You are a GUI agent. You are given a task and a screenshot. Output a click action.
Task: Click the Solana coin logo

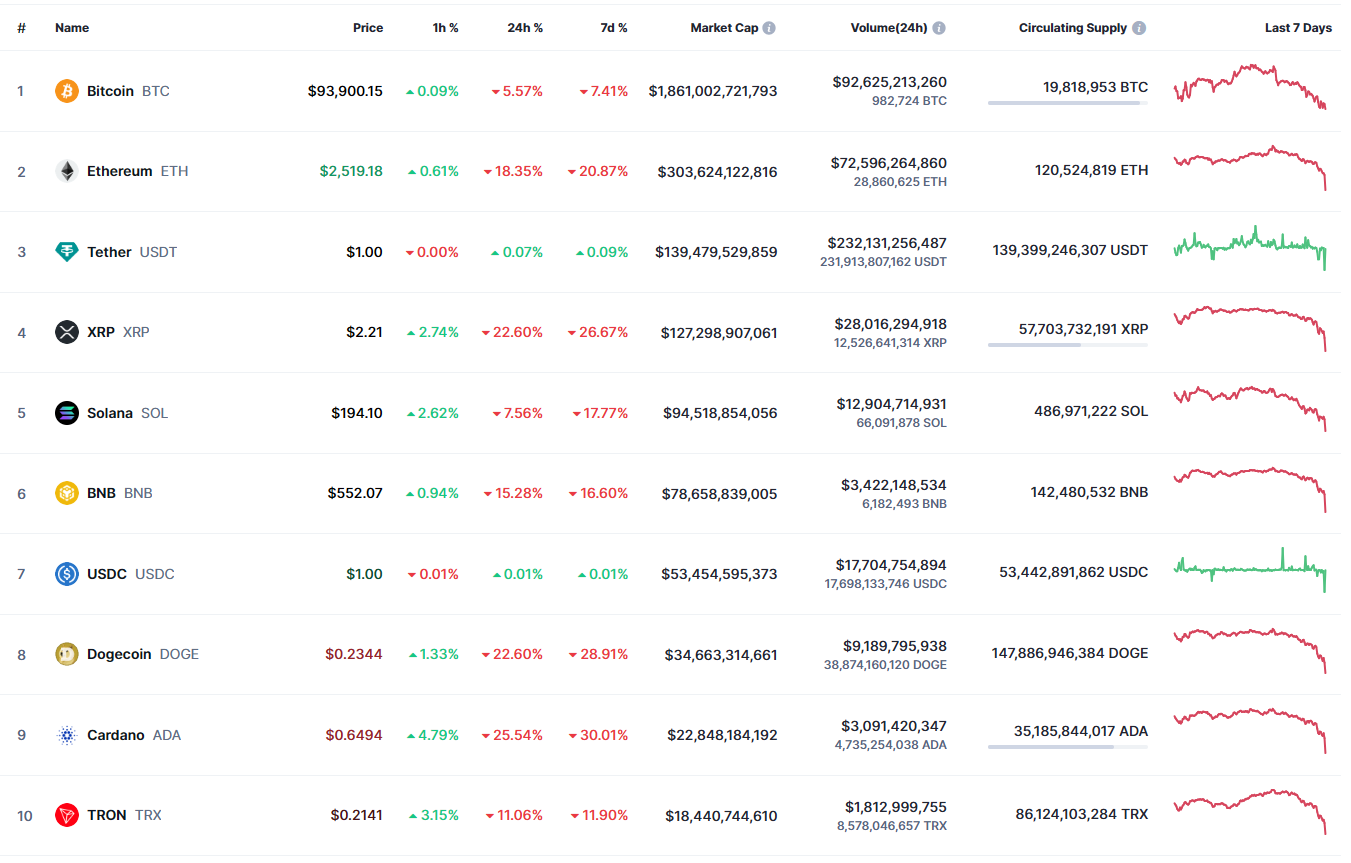(67, 413)
